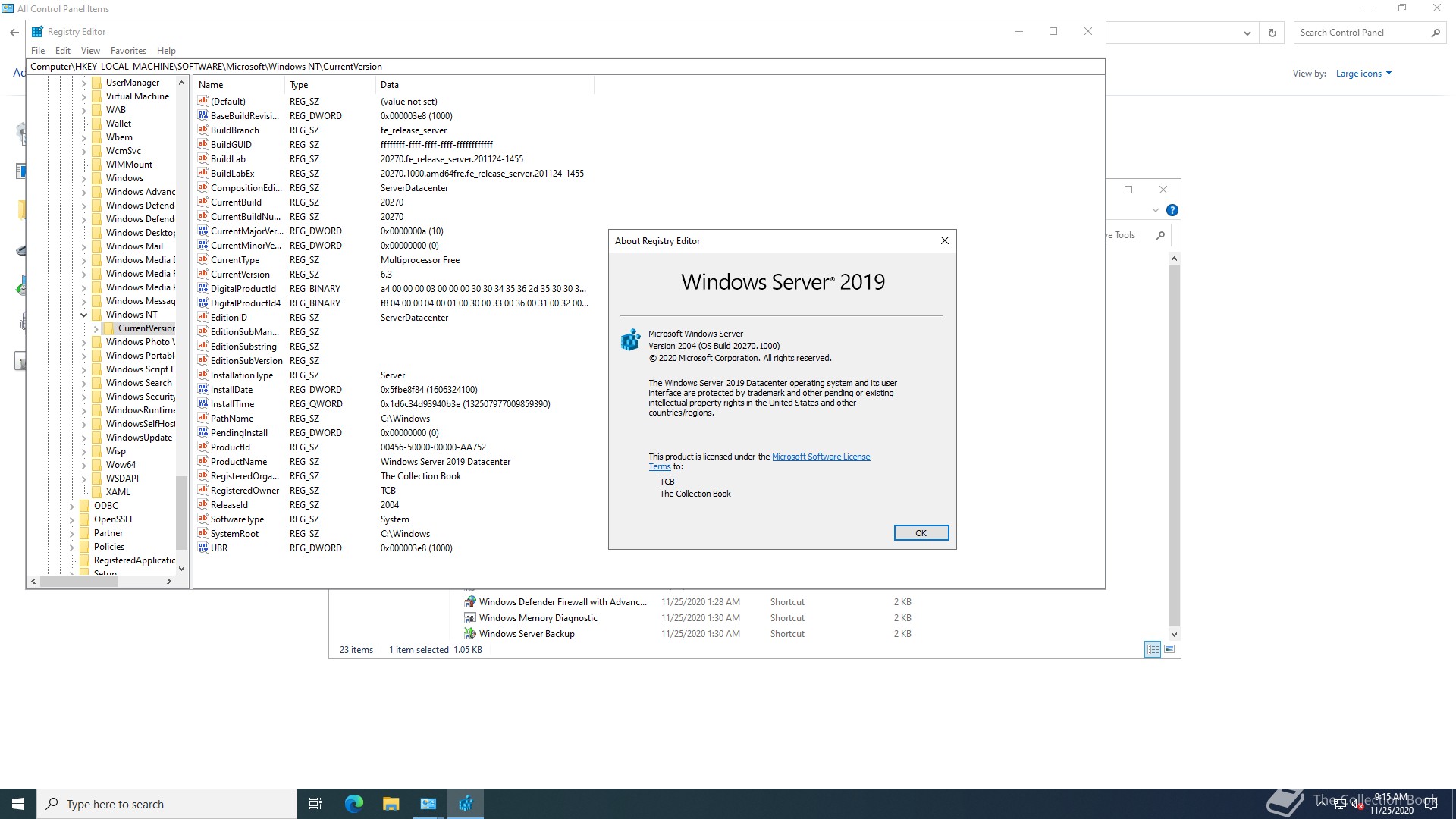
Task: Click the Control Panel search magnifier icon
Action: point(1436,33)
